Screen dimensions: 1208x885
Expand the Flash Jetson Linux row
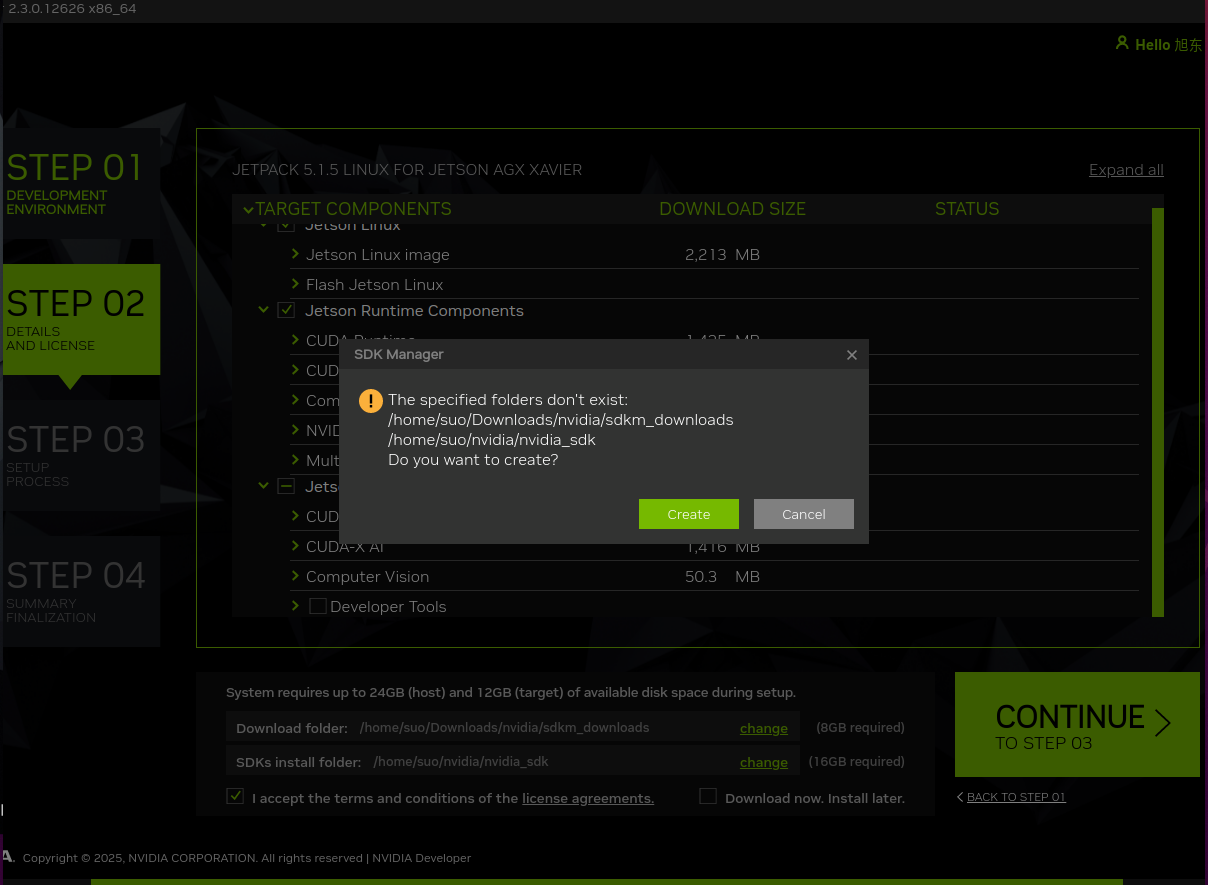coord(296,284)
